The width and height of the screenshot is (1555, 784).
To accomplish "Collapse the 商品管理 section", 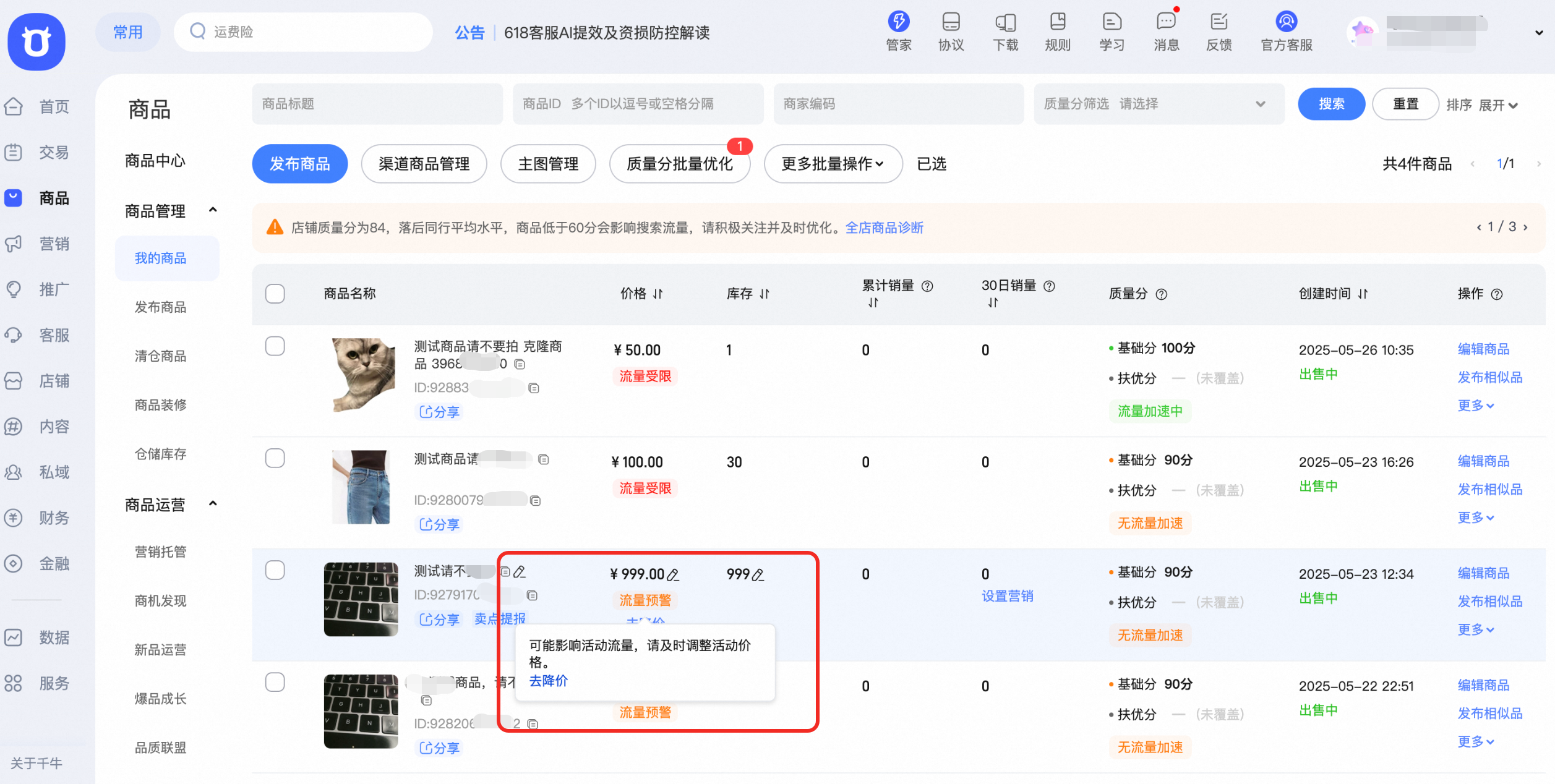I will [x=213, y=210].
